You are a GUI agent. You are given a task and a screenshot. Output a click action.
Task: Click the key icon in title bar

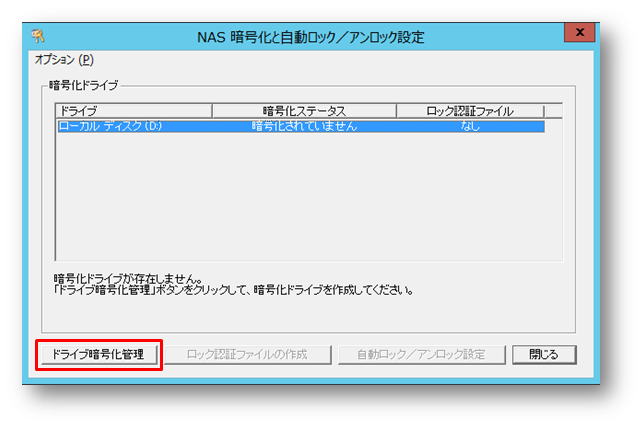tap(38, 36)
